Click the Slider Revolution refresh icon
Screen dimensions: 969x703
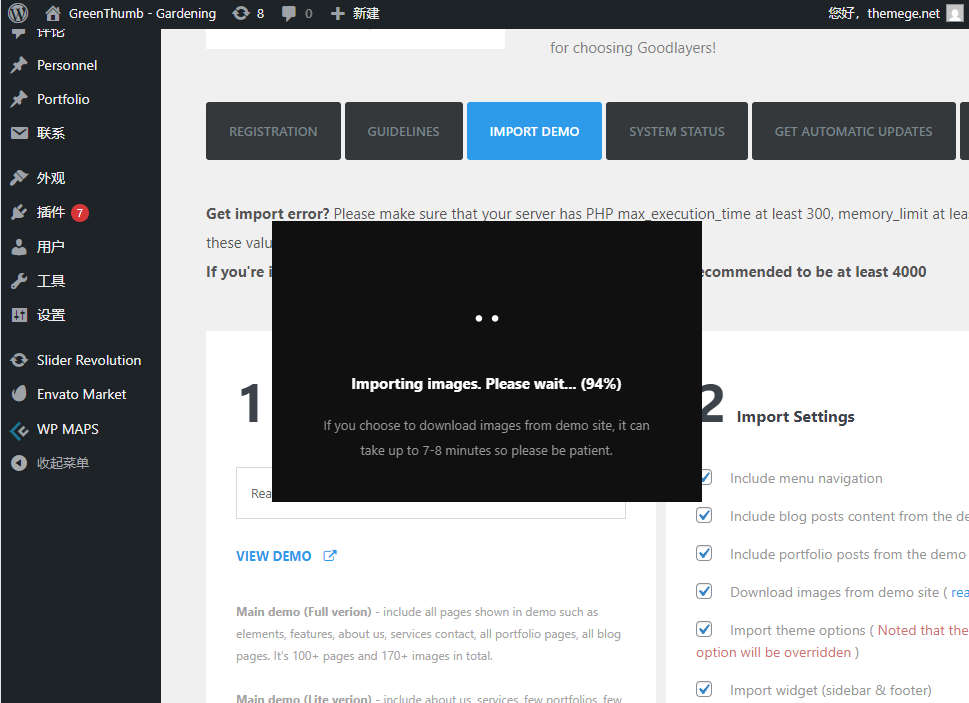point(19,360)
